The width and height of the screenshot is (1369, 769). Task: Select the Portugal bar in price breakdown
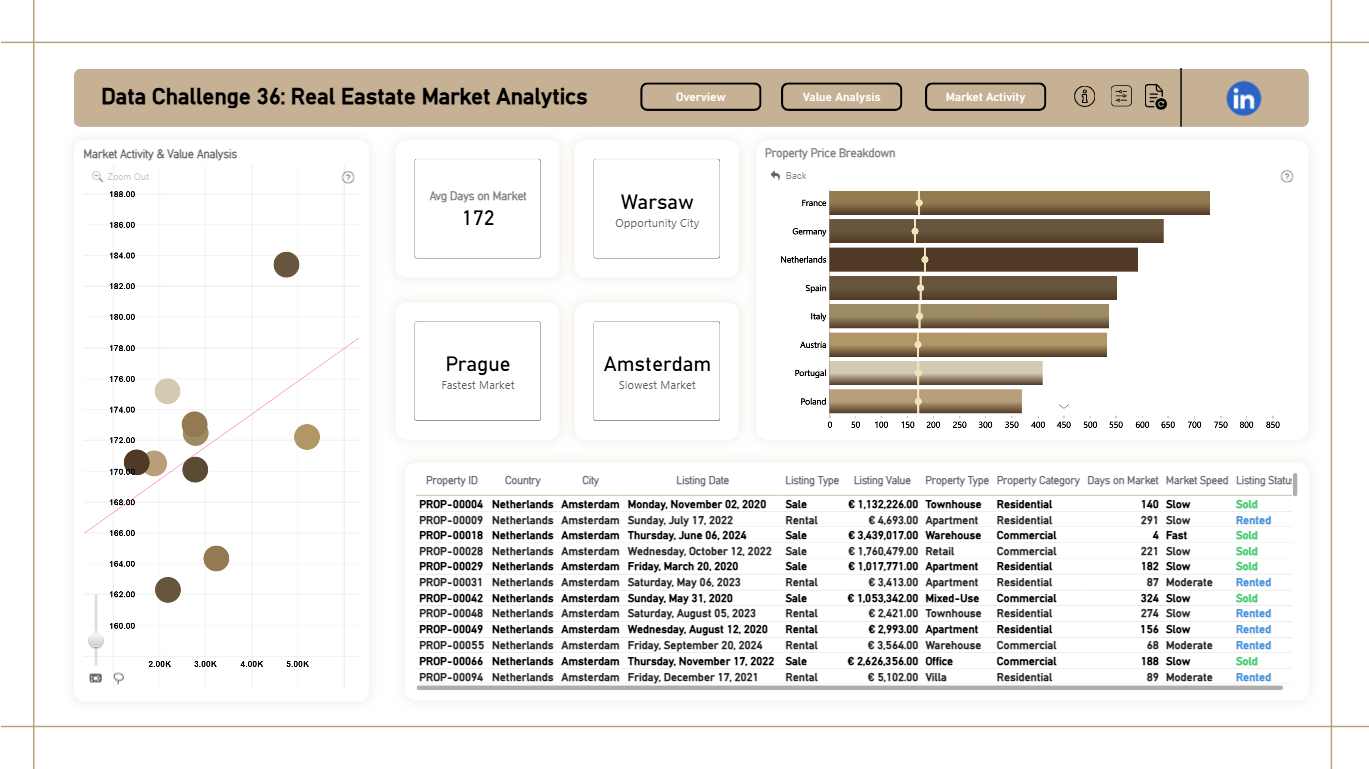(936, 373)
